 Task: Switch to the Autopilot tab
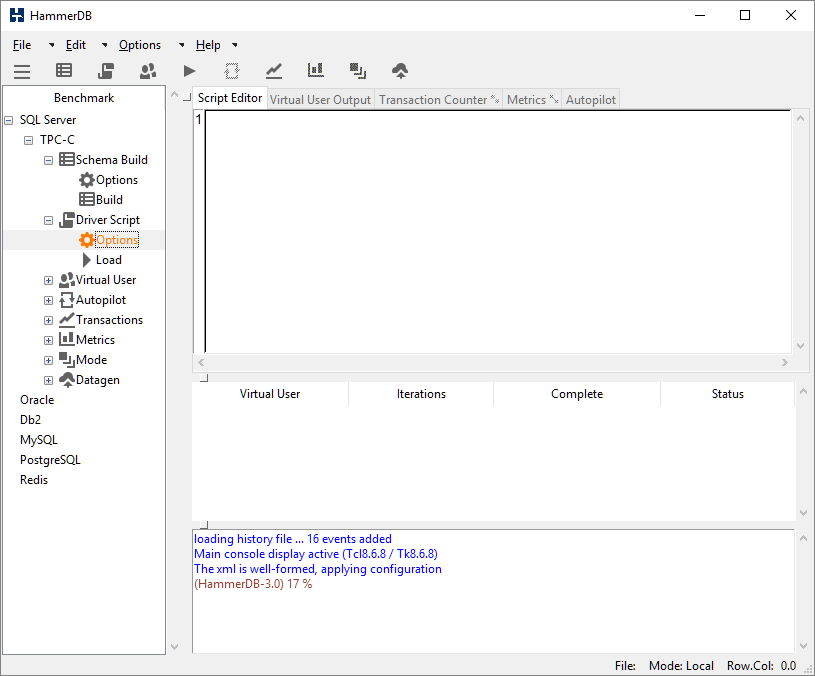click(590, 100)
